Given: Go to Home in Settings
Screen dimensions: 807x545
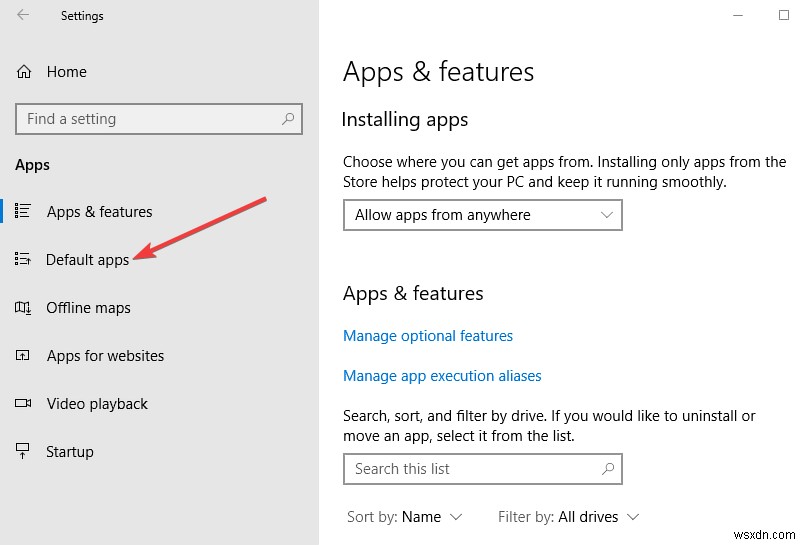Looking at the screenshot, I should (x=66, y=72).
